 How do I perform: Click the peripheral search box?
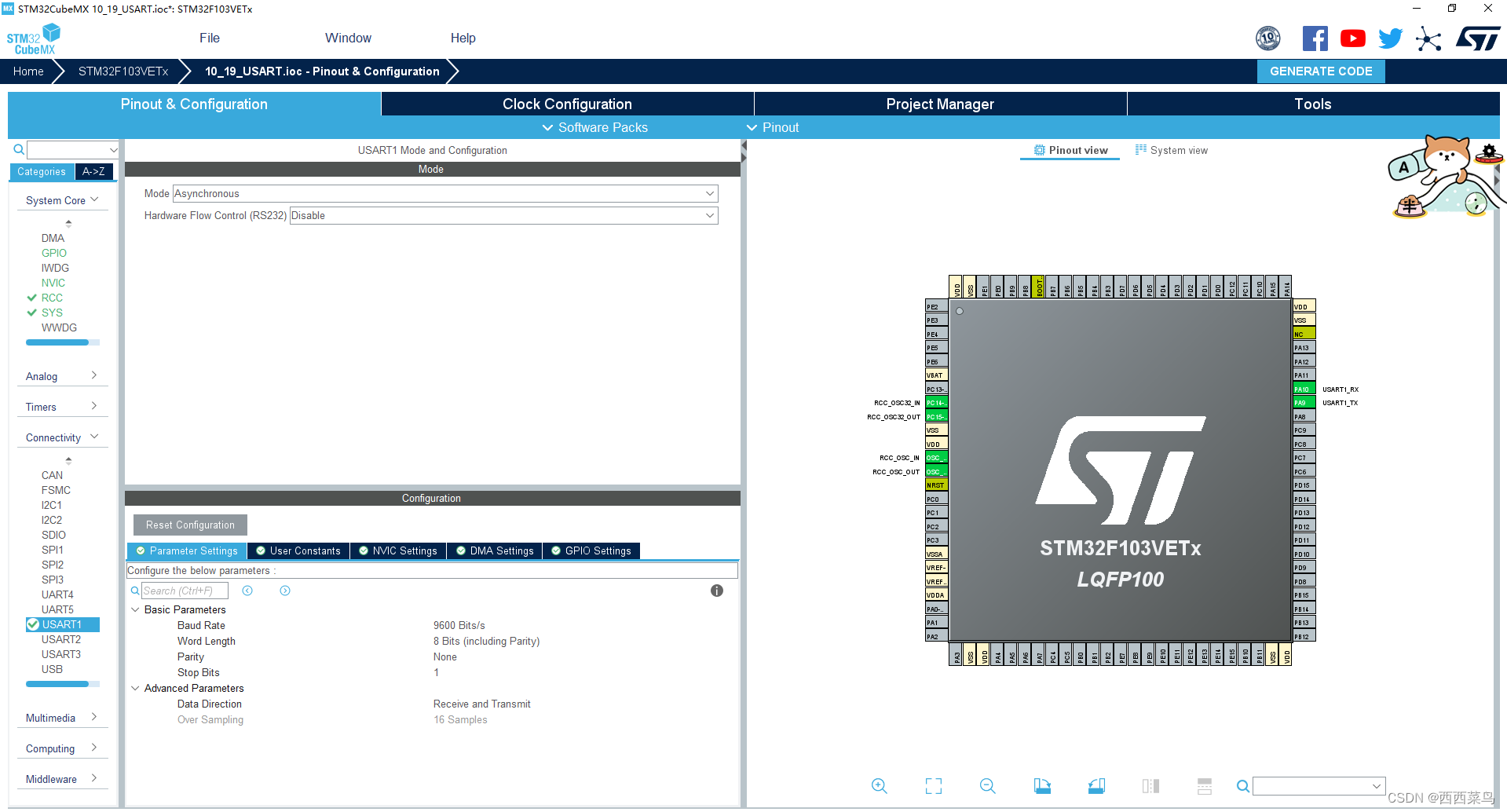72,149
